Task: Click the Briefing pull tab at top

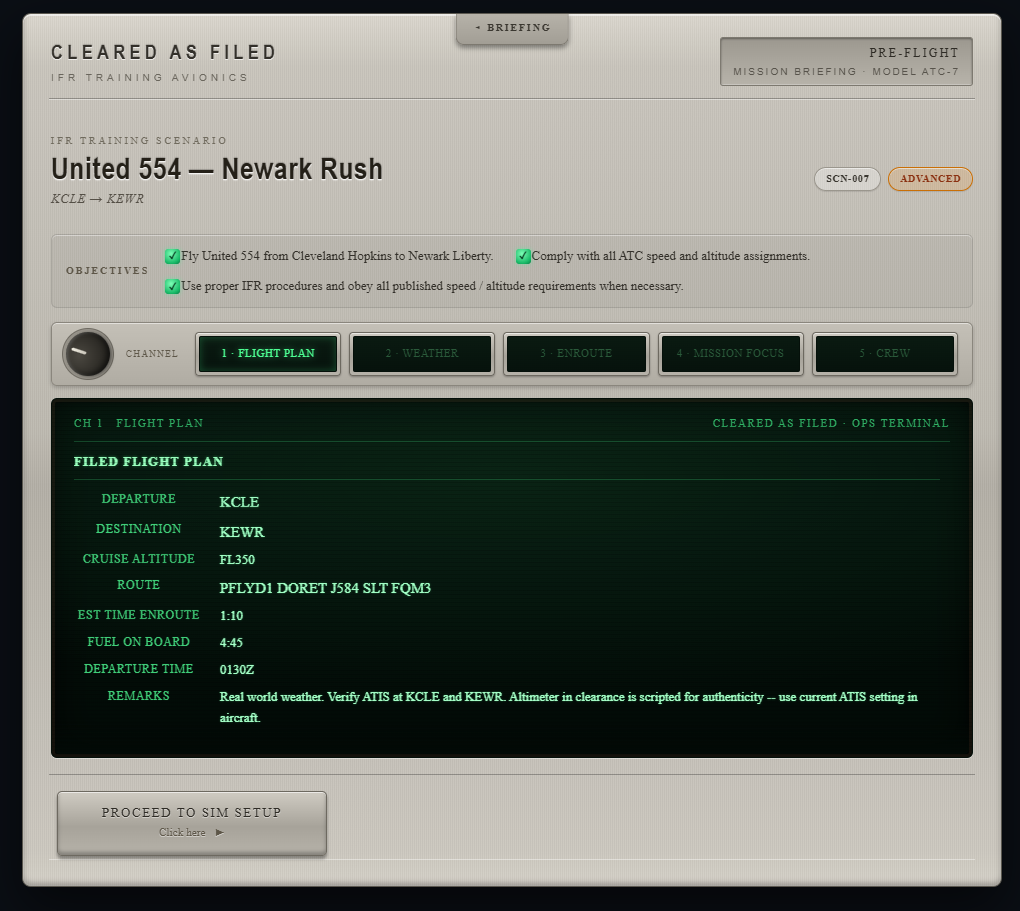Action: tap(512, 28)
